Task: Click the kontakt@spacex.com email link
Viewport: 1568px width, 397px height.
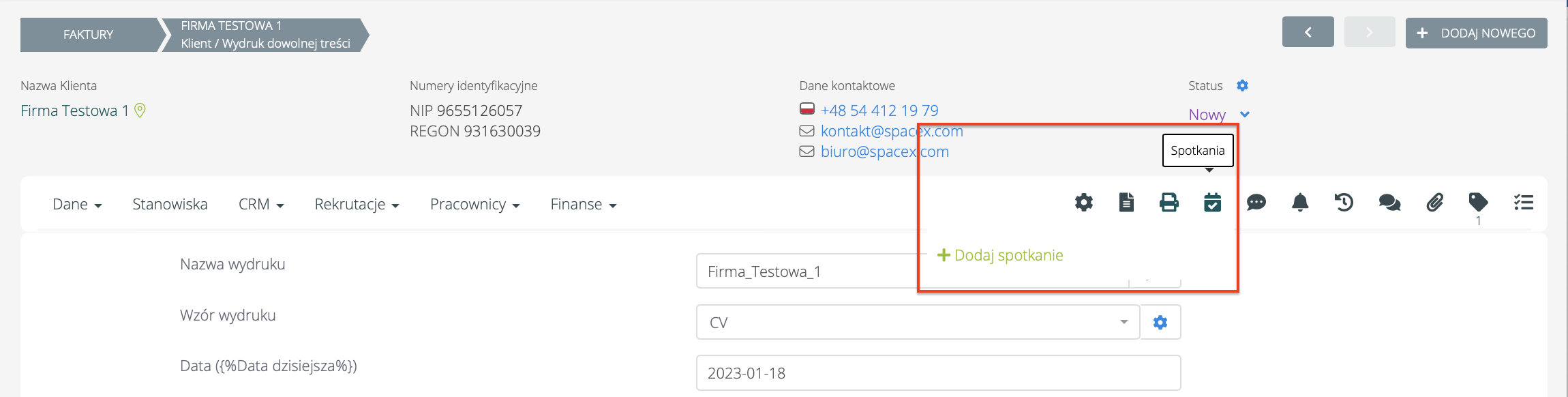Action: [892, 131]
